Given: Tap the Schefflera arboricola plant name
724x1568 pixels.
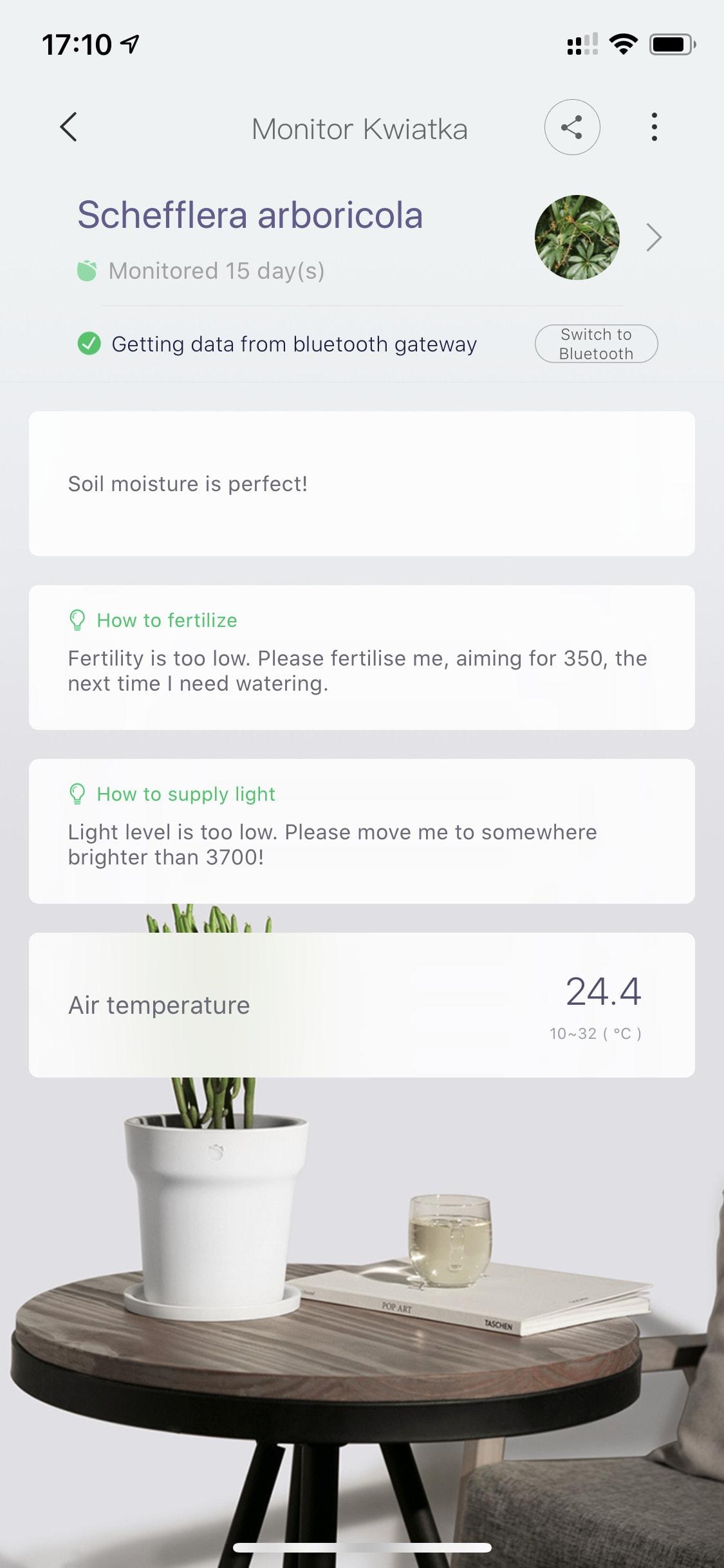Looking at the screenshot, I should coord(250,215).
